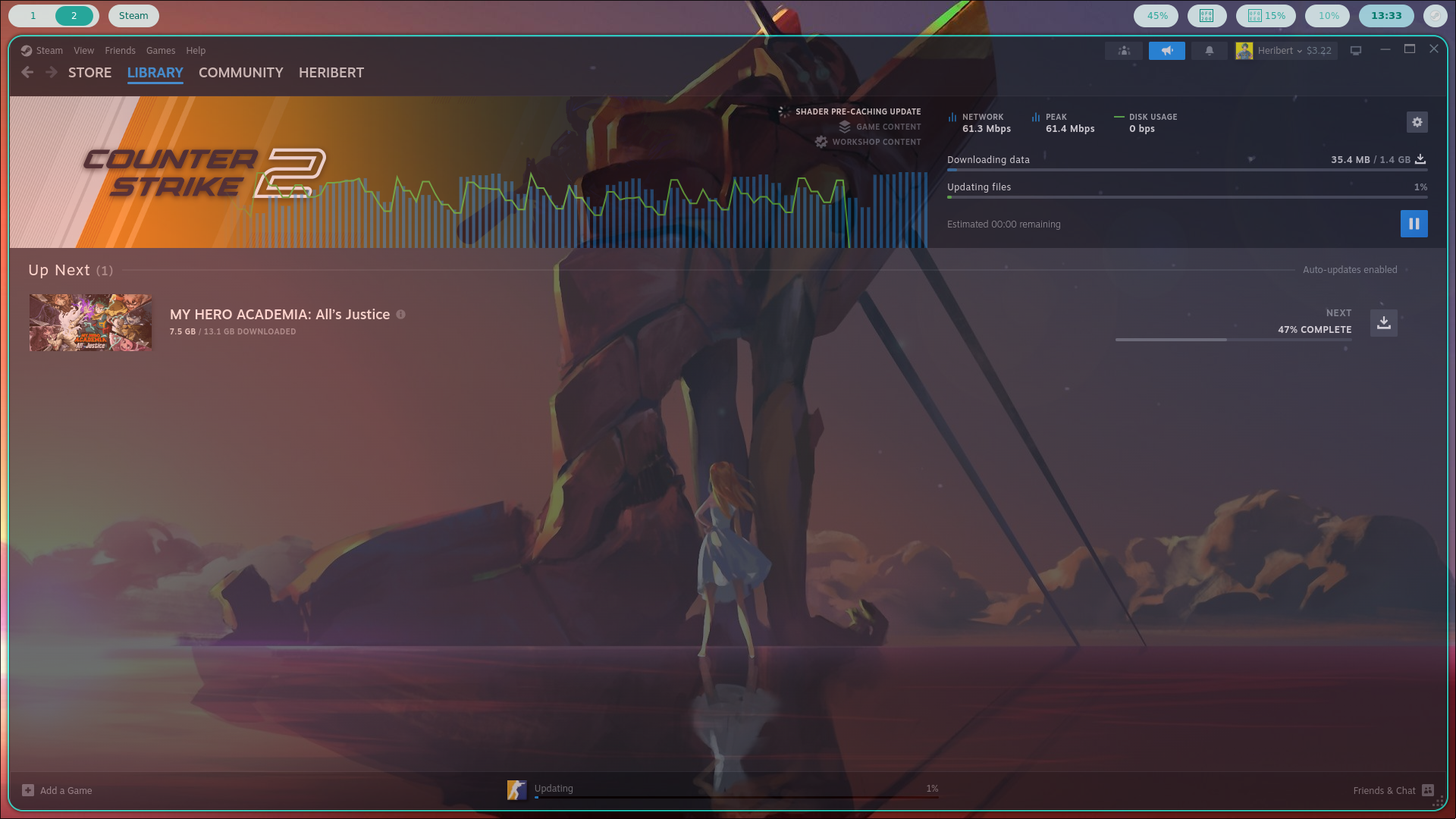Open the friends activity icon button
Image resolution: width=1456 pixels, height=819 pixels.
(x=1124, y=51)
